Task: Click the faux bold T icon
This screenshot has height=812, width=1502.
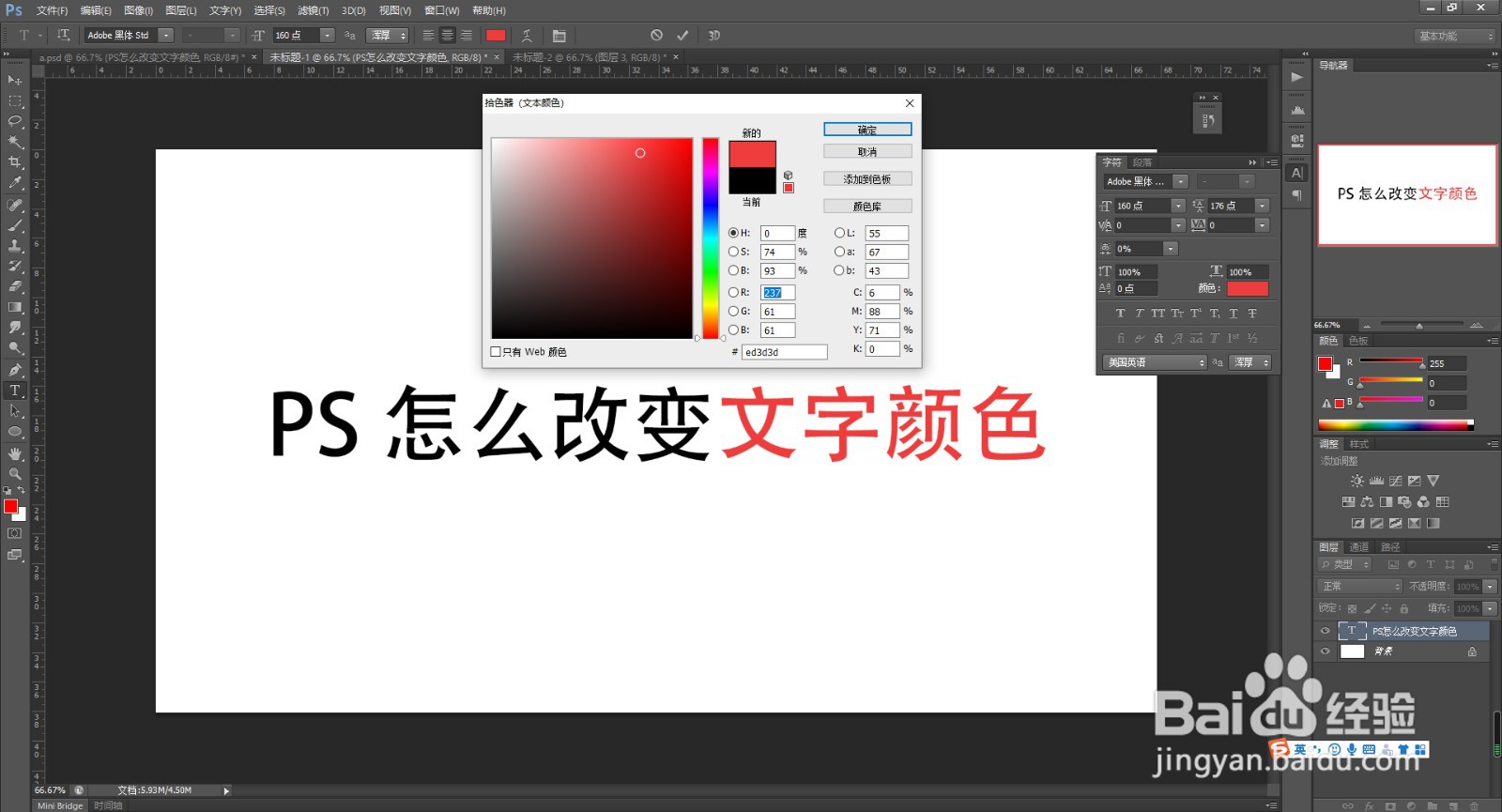Action: (1120, 314)
